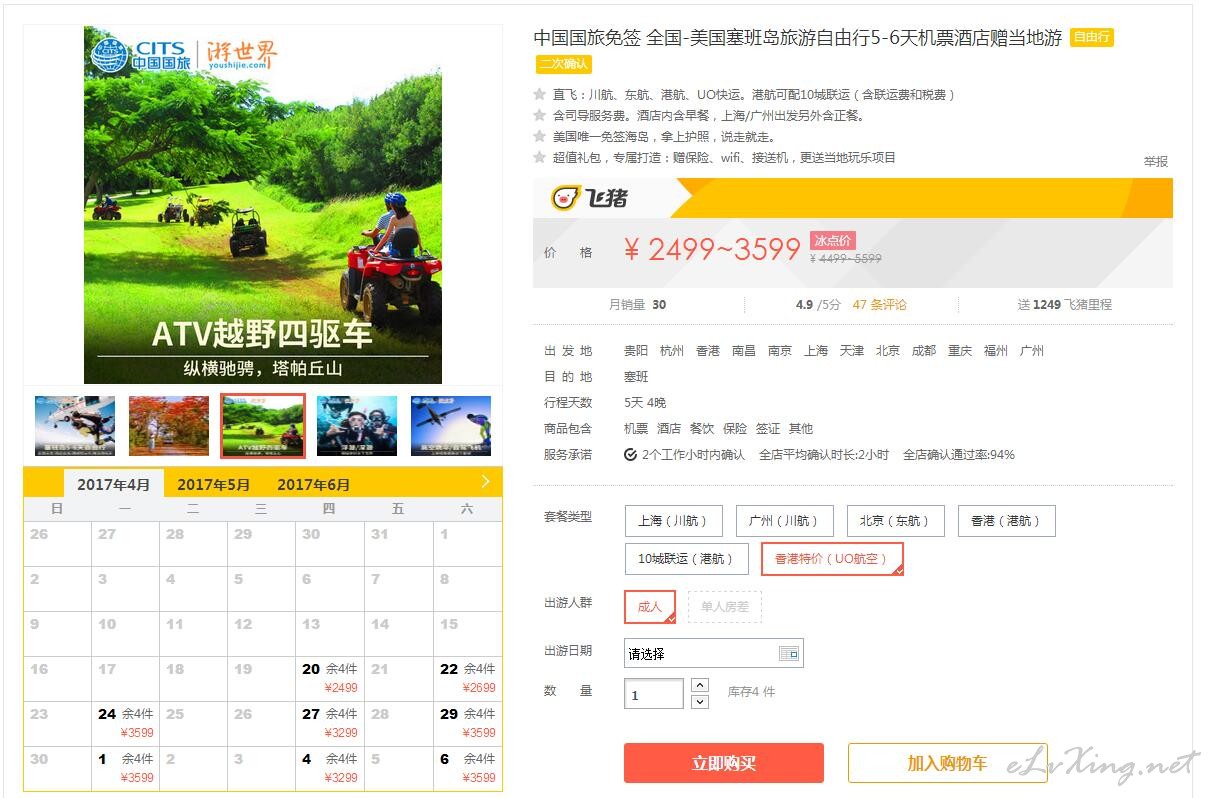View the scuba diving thumbnail

tap(357, 426)
